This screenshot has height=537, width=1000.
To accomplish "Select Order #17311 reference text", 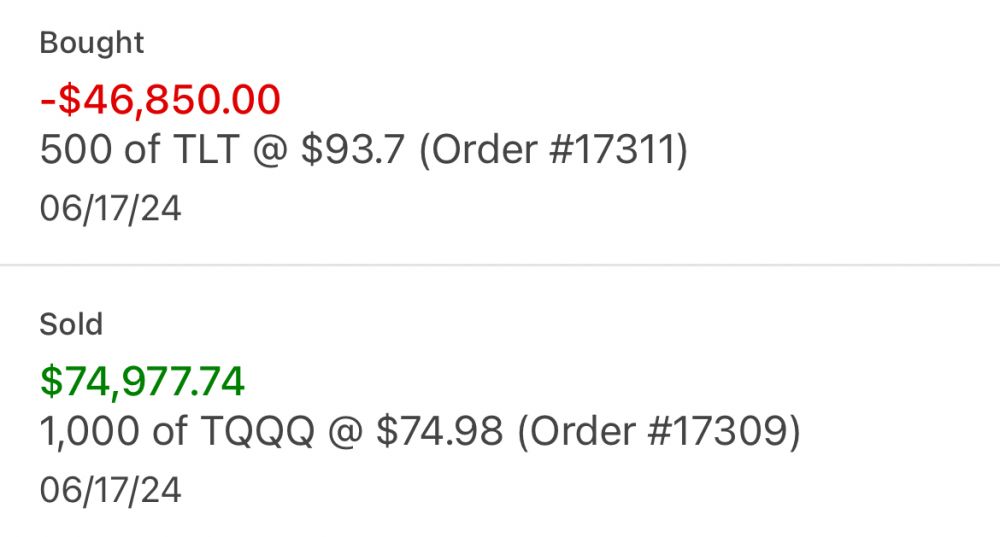I will [554, 150].
